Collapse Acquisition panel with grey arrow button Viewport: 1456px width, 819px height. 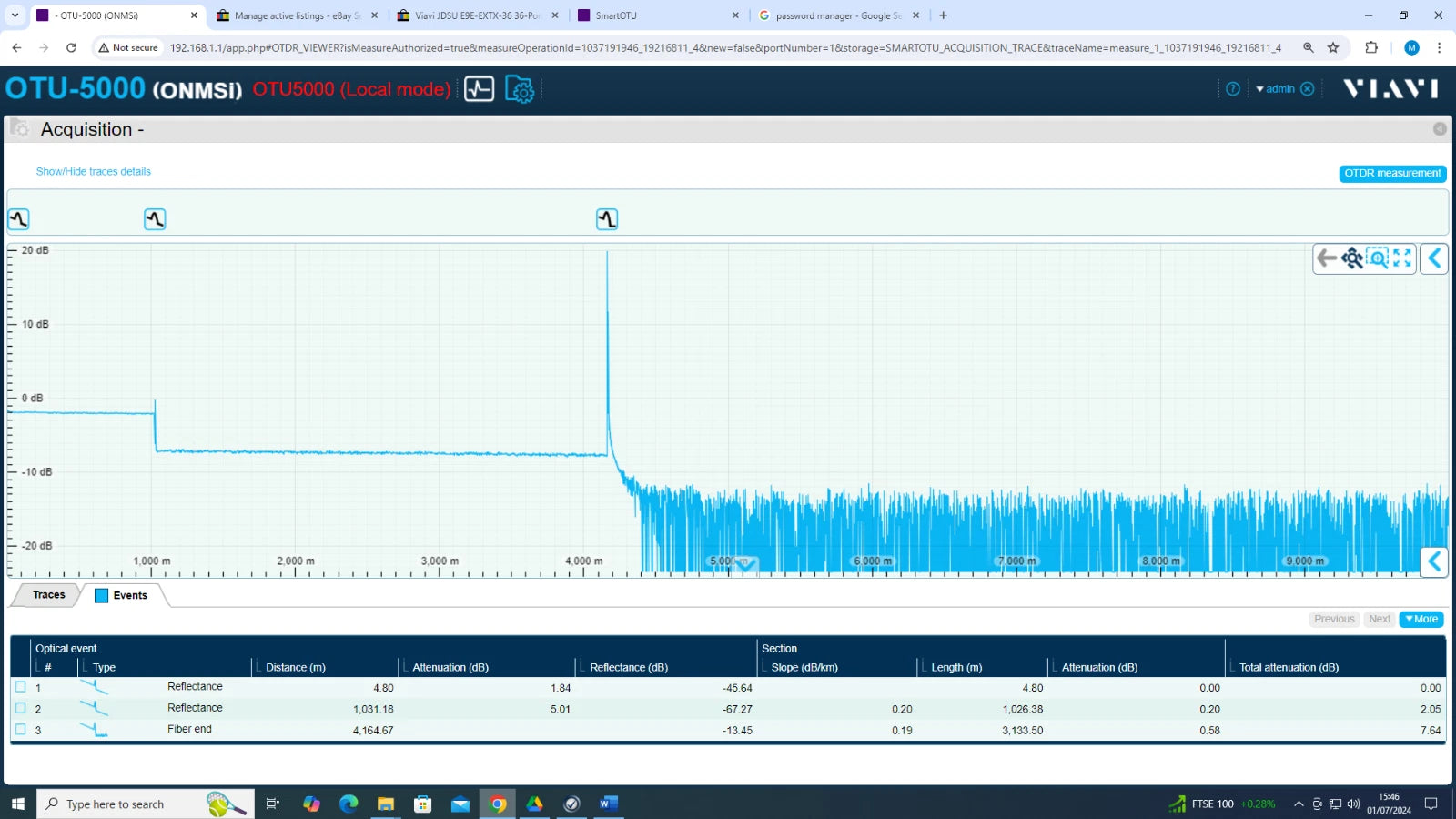pyautogui.click(x=1440, y=129)
